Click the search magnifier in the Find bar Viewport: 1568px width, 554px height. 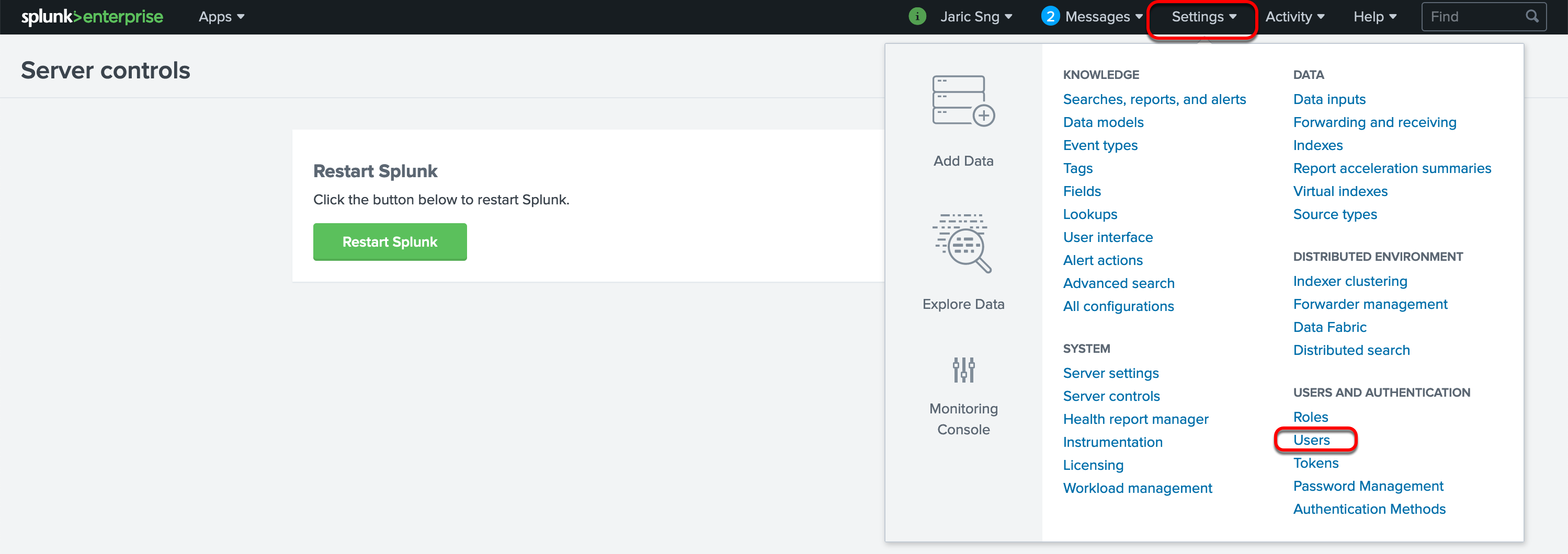[x=1531, y=16]
